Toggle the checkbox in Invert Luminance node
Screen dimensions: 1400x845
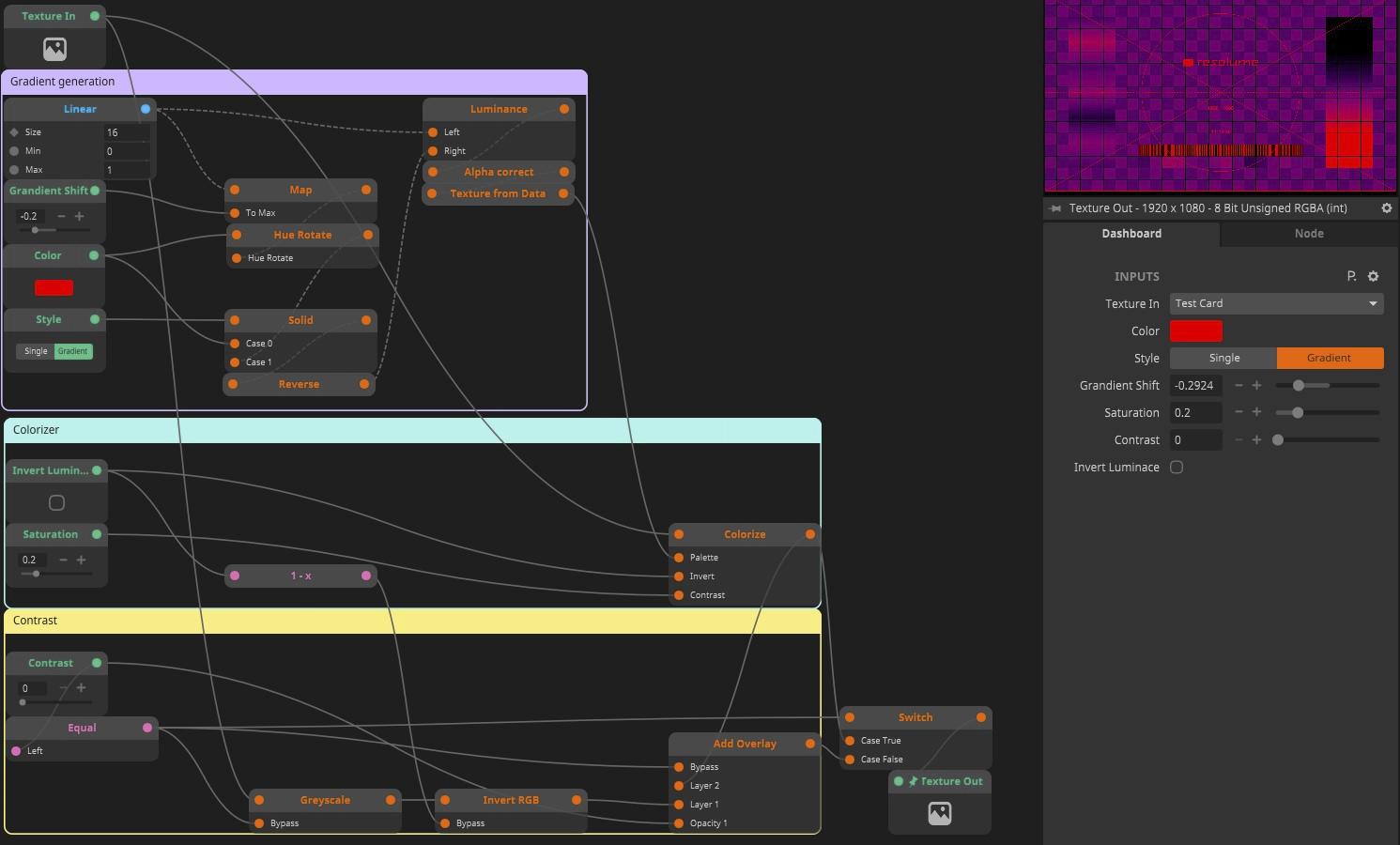coord(56,502)
